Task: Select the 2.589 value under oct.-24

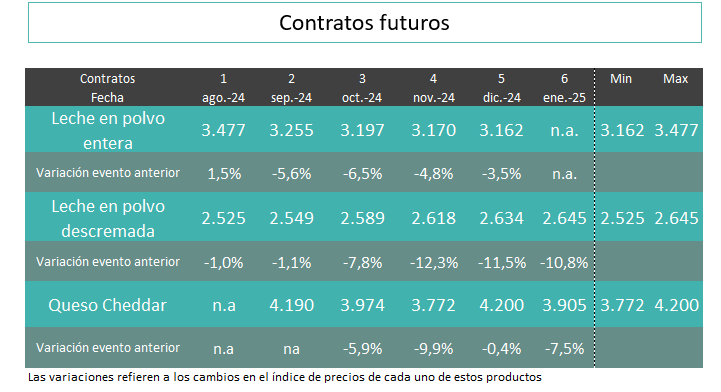Action: (x=362, y=218)
